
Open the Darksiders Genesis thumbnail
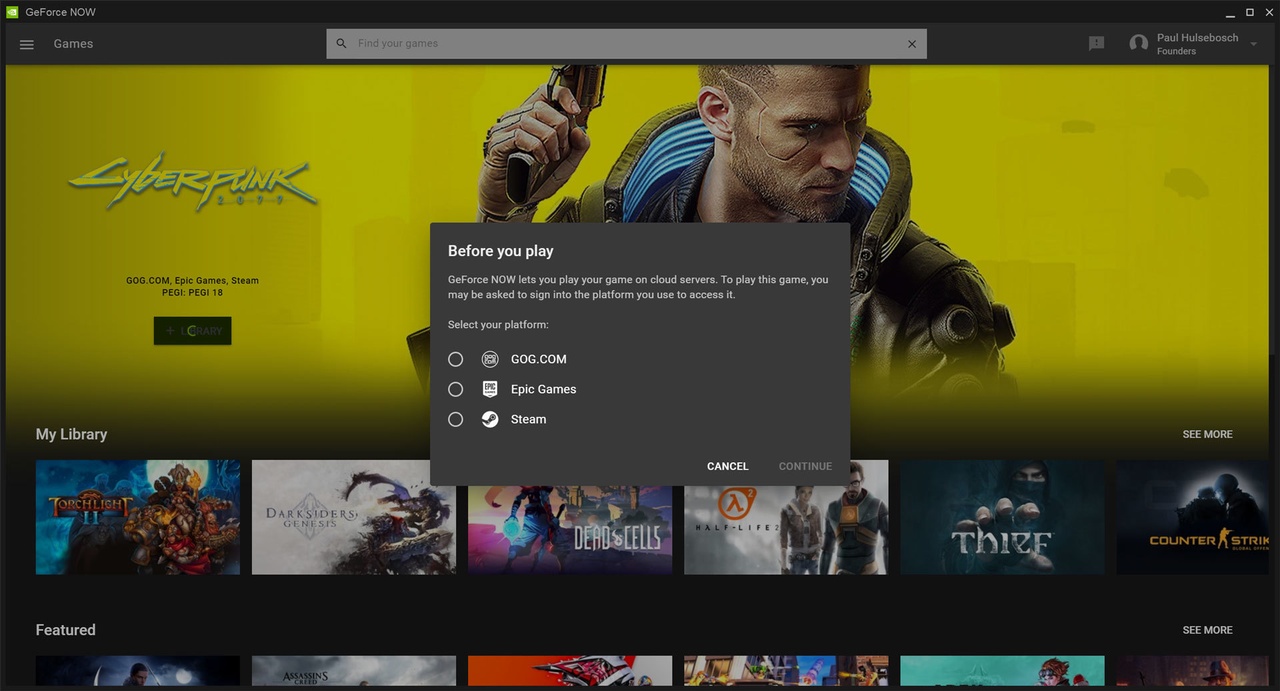point(354,517)
